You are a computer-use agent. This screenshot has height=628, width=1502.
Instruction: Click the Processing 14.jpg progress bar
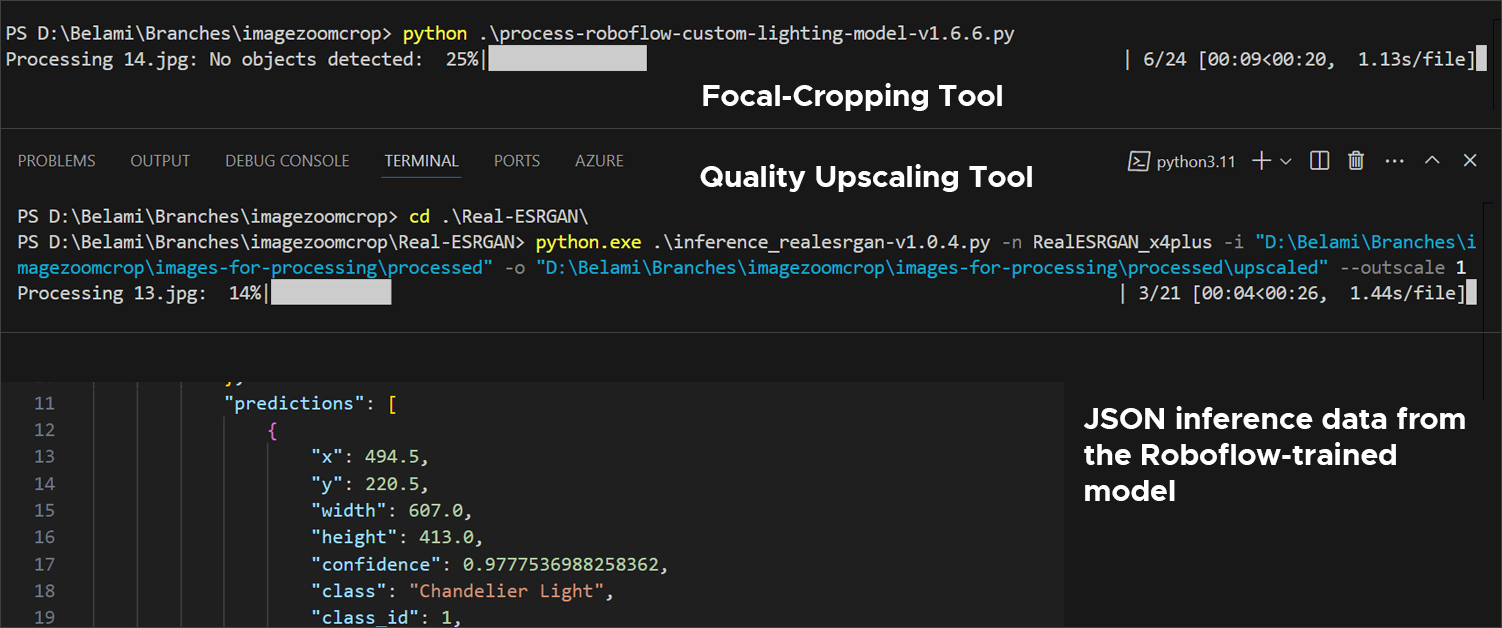[567, 59]
